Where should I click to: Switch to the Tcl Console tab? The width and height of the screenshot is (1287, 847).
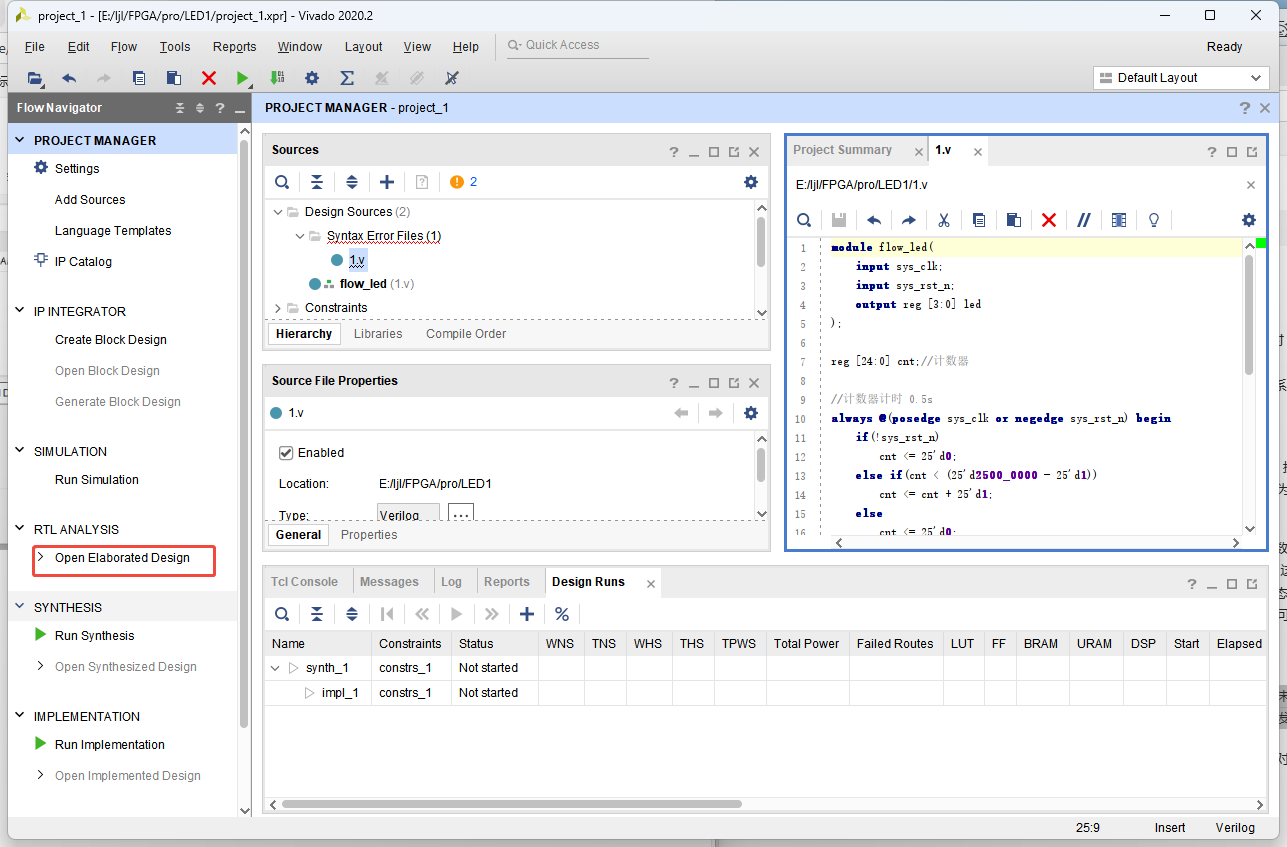[304, 582]
